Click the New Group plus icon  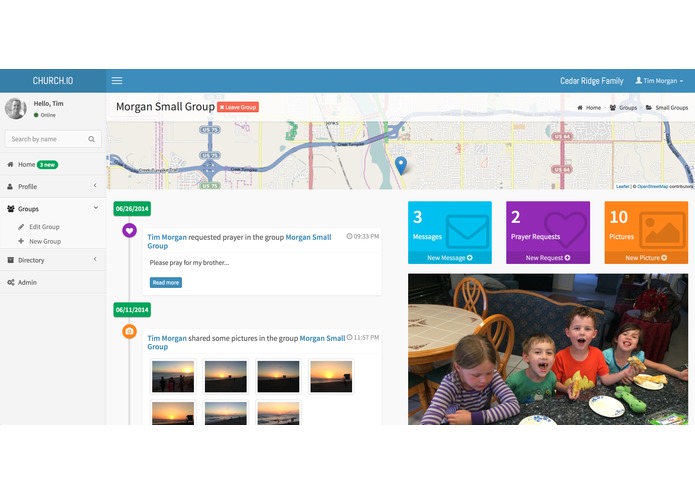[x=21, y=241]
